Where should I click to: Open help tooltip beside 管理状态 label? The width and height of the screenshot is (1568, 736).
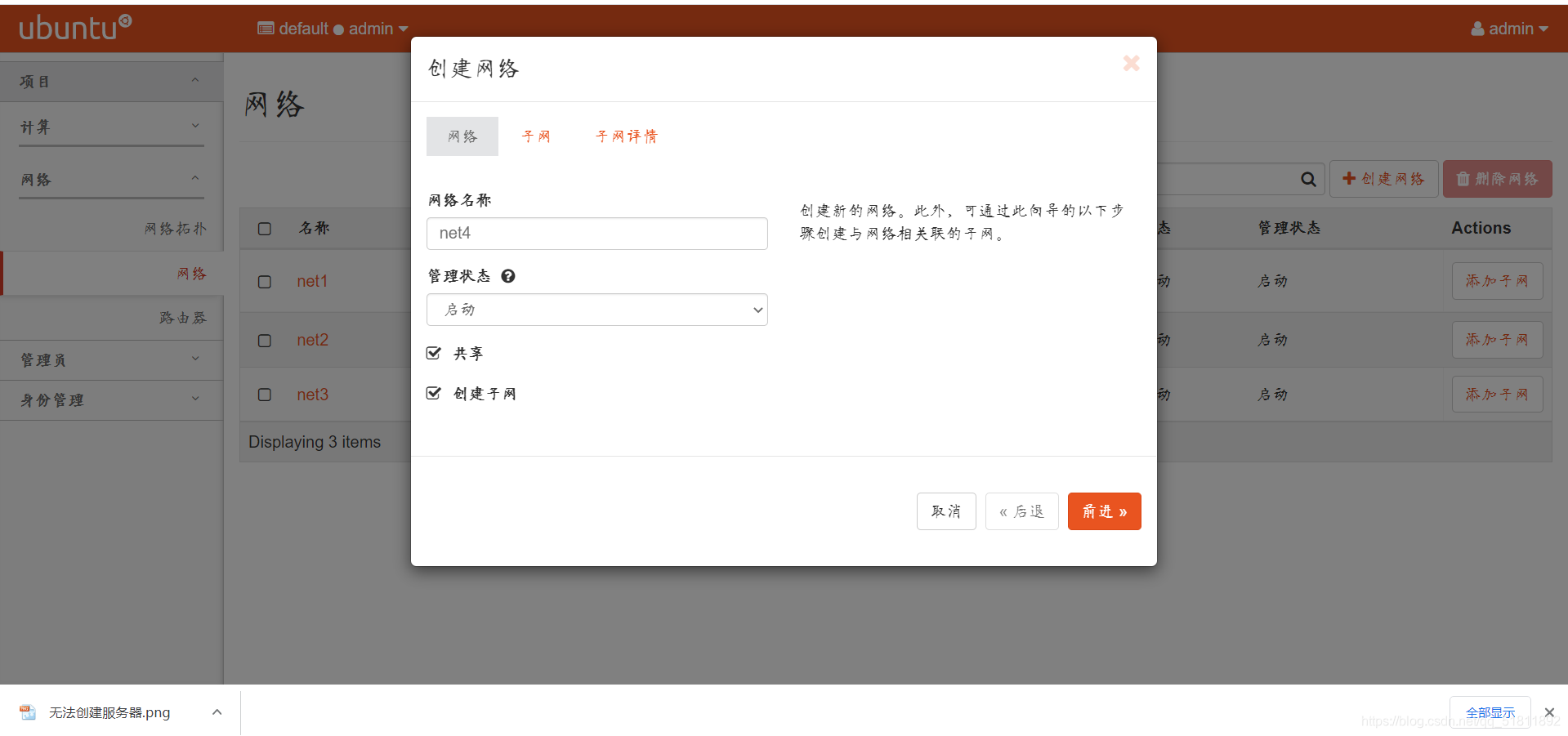click(507, 276)
